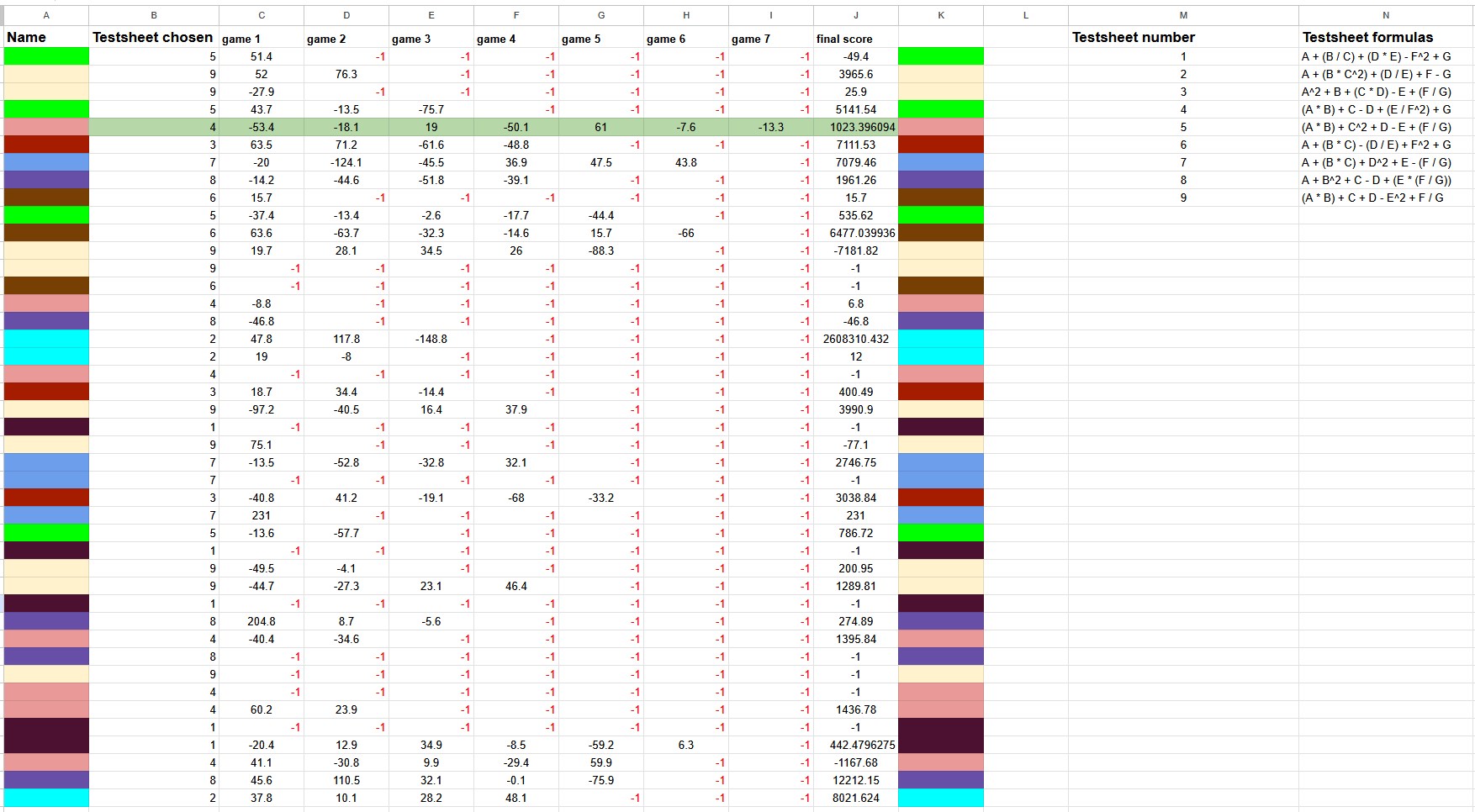Select the "game 7" header cell

point(771,37)
